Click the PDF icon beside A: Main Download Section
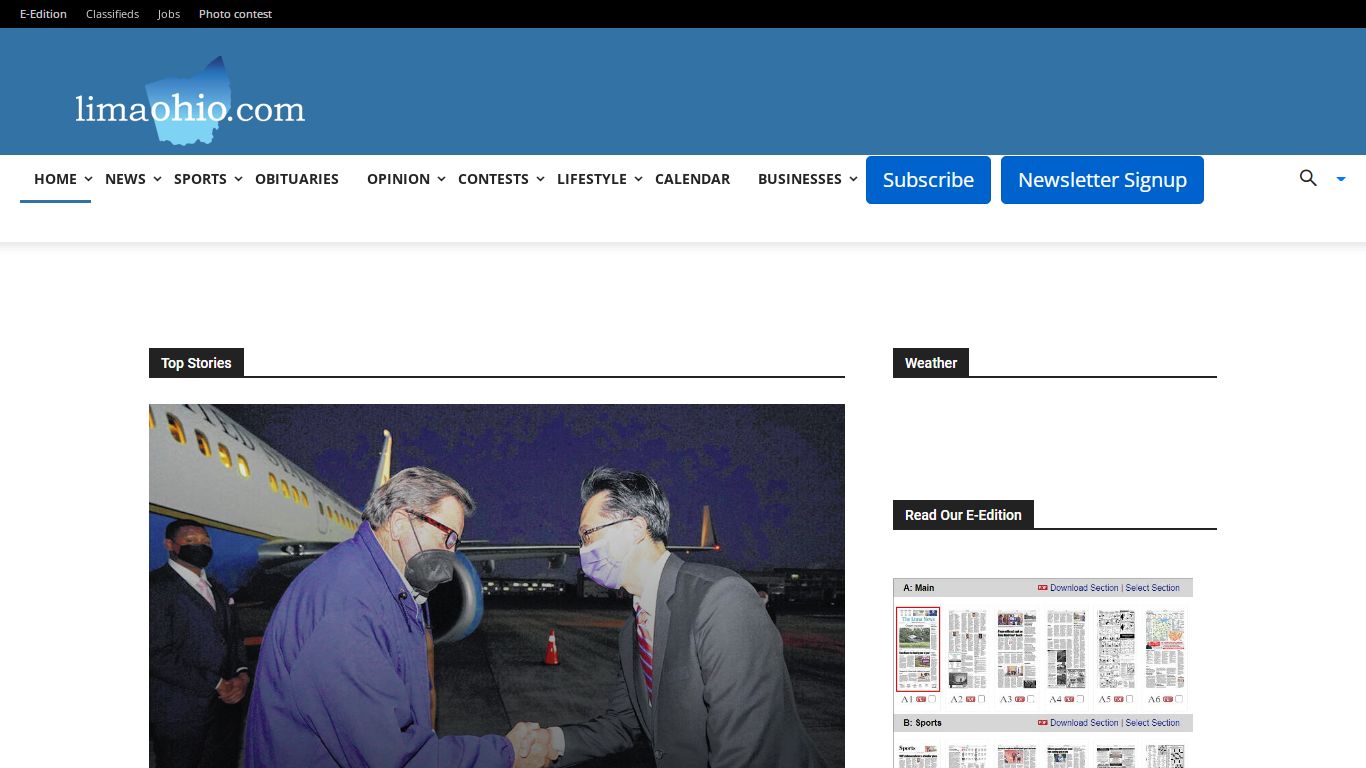Viewport: 1366px width, 768px height. point(1042,588)
